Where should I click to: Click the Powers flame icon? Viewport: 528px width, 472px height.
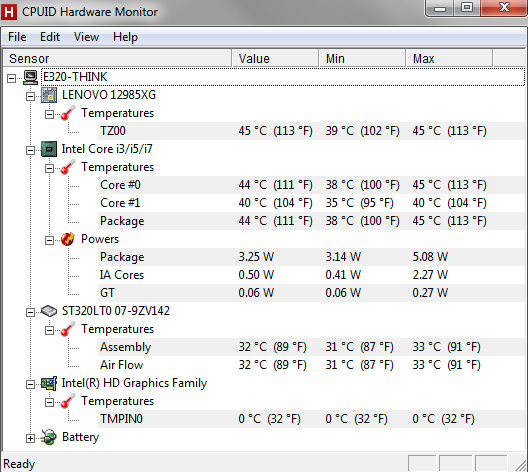(x=68, y=239)
